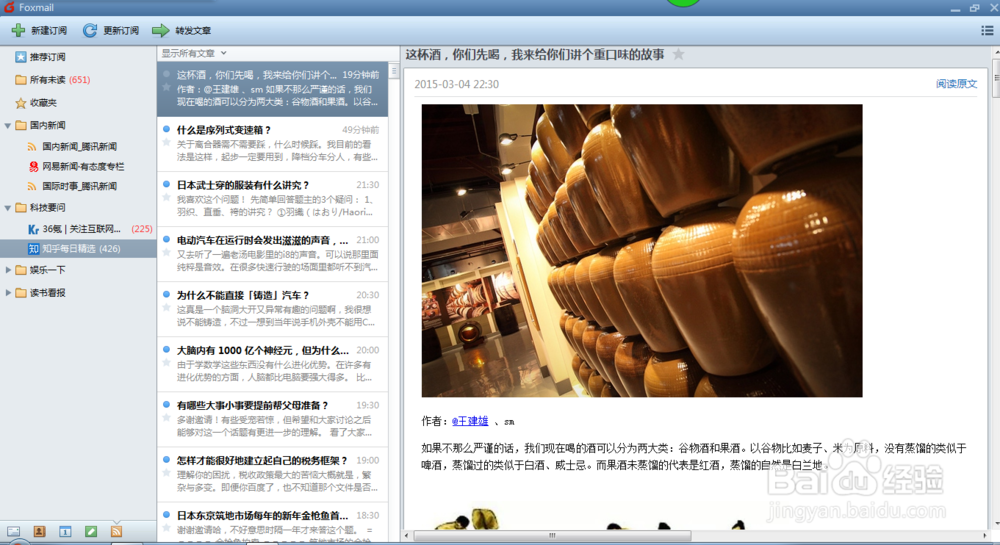The width and height of the screenshot is (1000, 545).
Task: Star the 这杯酒，你们先喝 list item
Action: [x=166, y=87]
